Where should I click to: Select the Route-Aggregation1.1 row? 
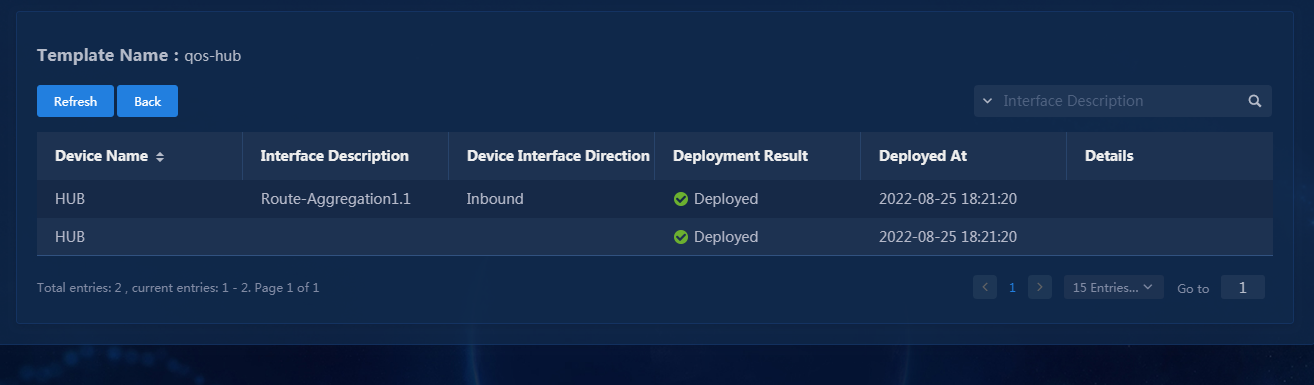655,199
